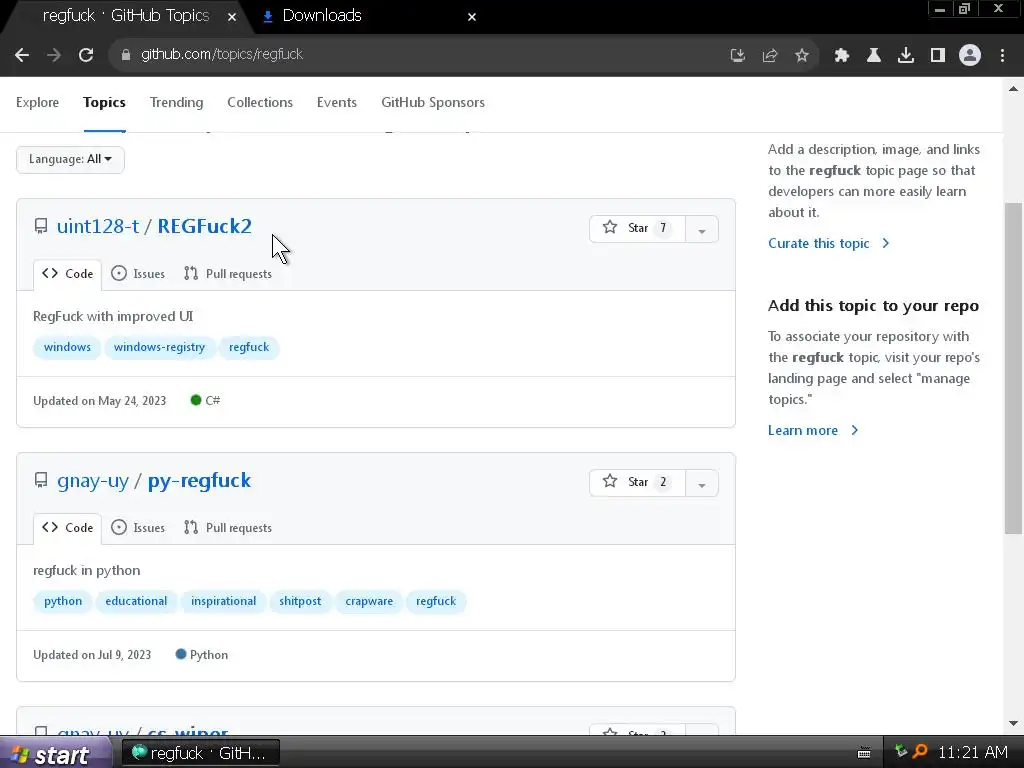The image size is (1024, 768).
Task: Follow the Learn more link
Action: tap(813, 430)
